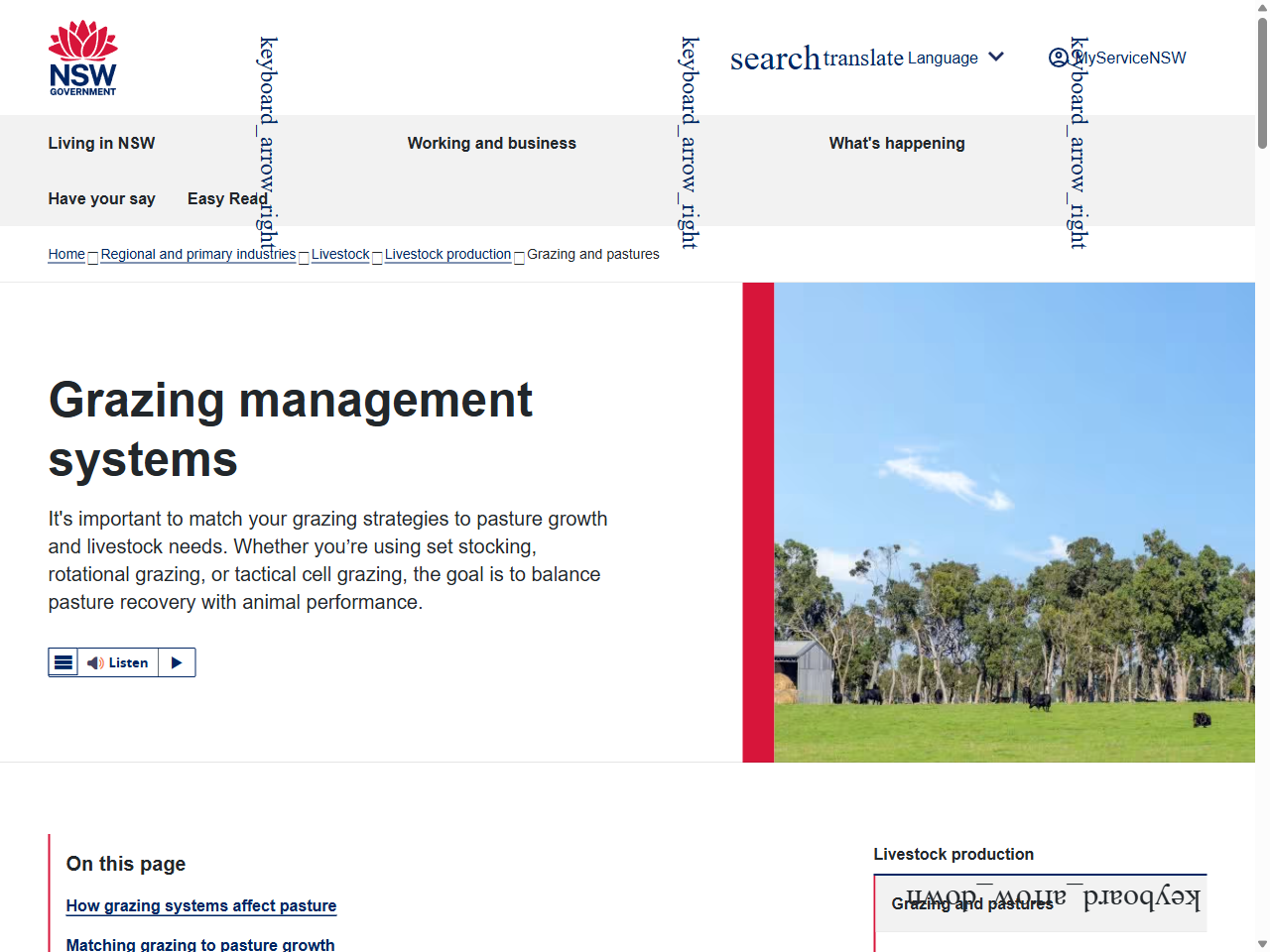Open the What's happening menu
Screen dimensions: 1270x952
pos(897,143)
